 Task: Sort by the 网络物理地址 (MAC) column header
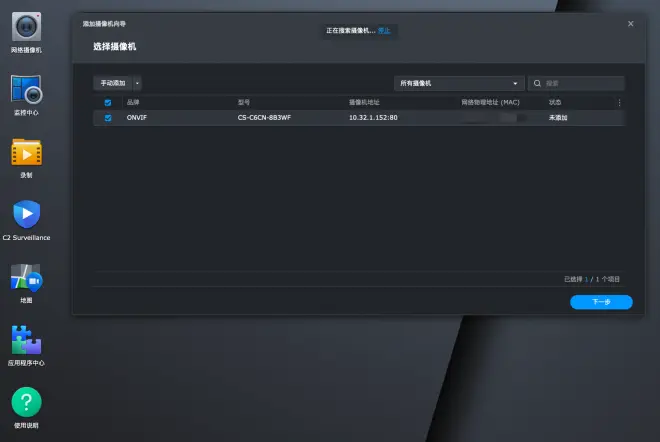[490, 102]
